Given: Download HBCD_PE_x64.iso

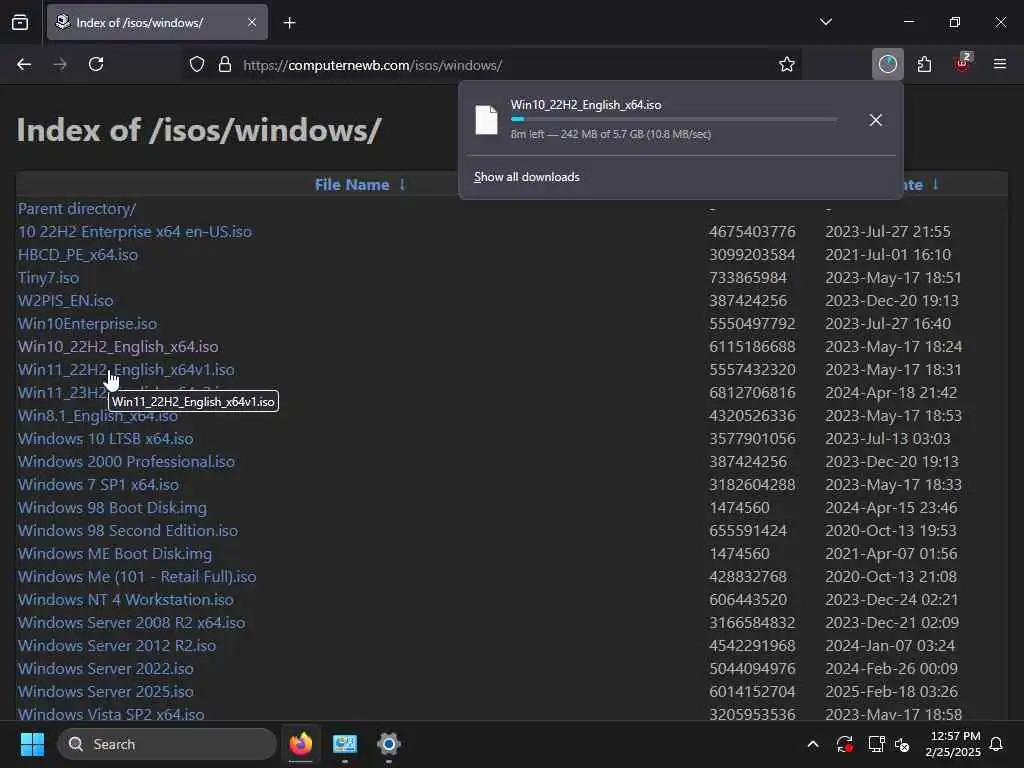Looking at the screenshot, I should click(x=78, y=255).
